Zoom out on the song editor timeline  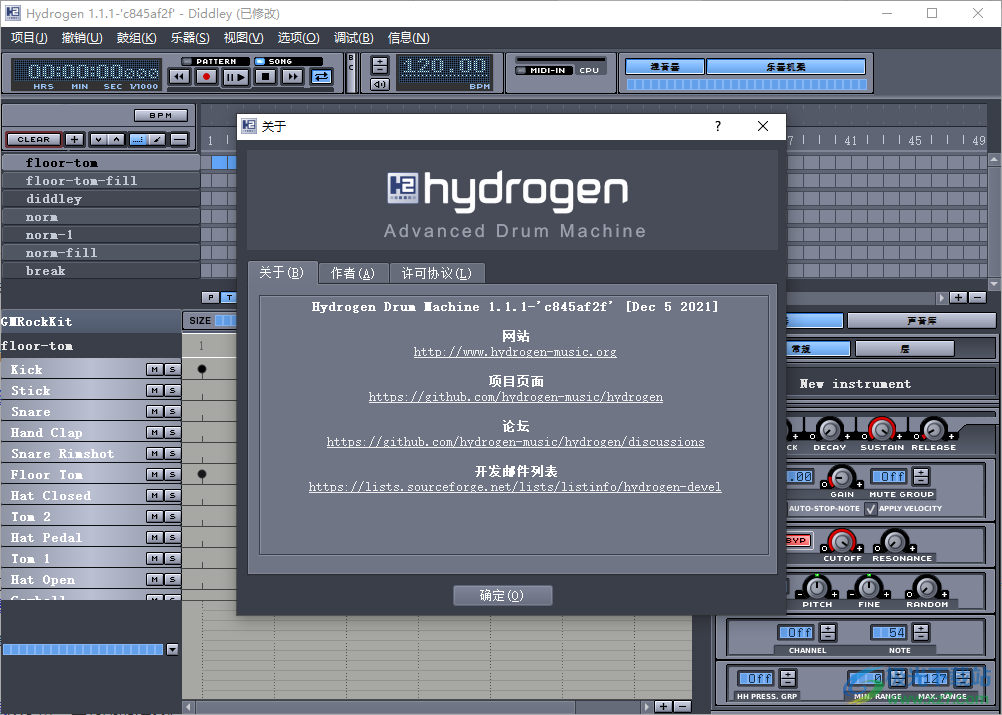click(977, 297)
